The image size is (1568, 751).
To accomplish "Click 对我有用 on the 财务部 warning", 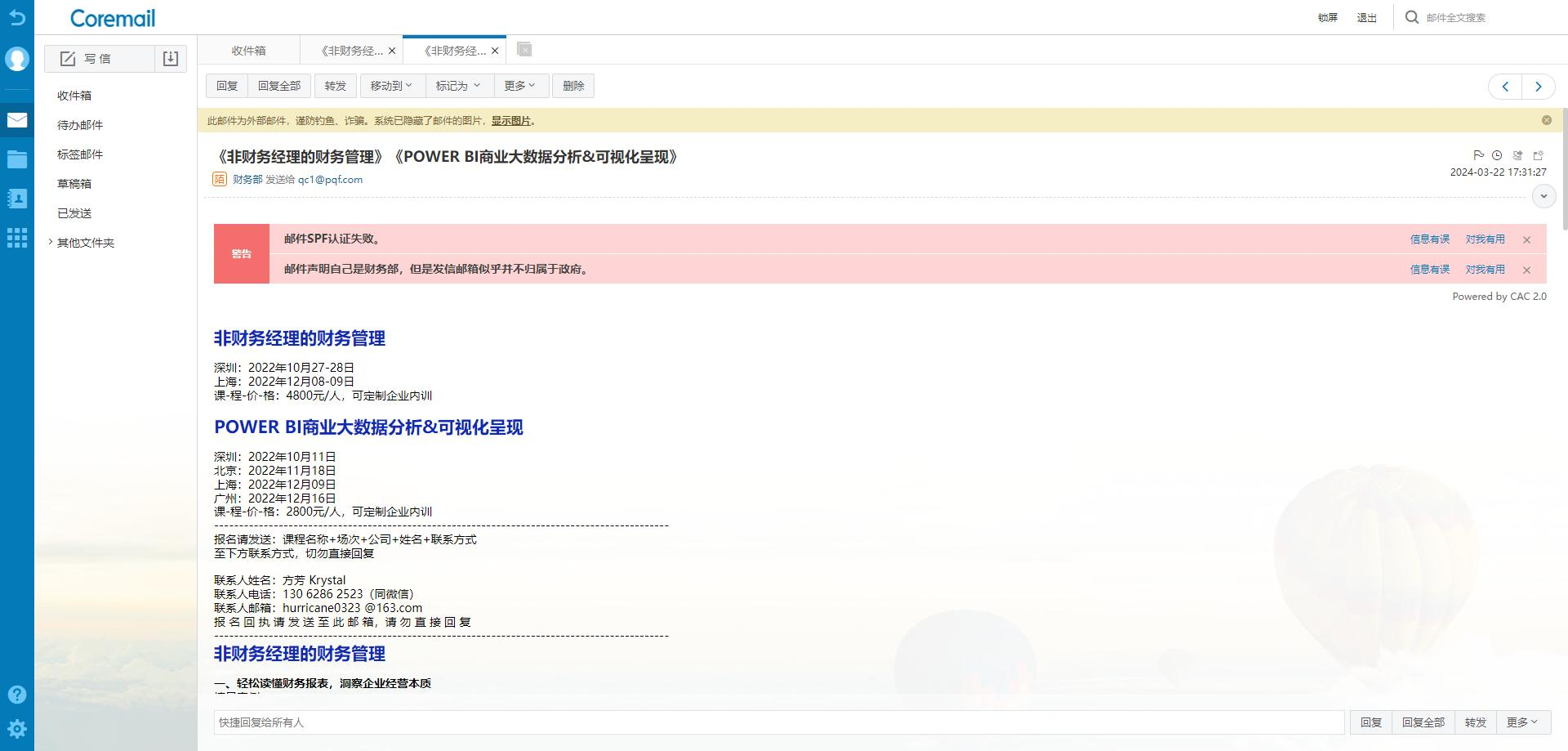I will tap(1485, 270).
